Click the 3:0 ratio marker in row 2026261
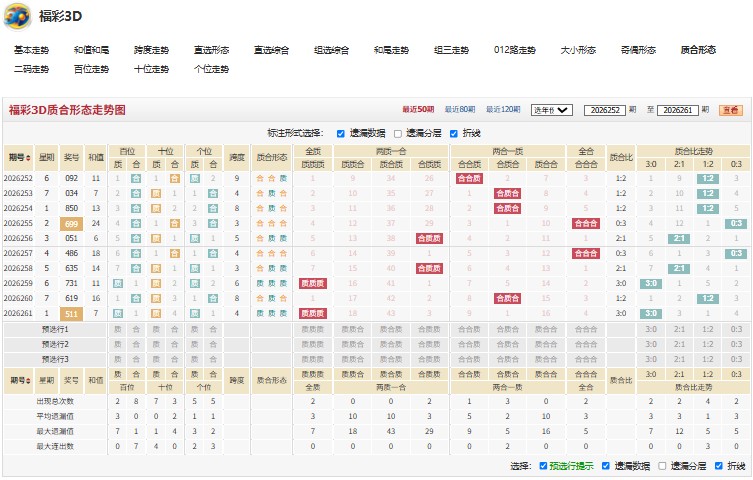The image size is (753, 480). (x=650, y=313)
